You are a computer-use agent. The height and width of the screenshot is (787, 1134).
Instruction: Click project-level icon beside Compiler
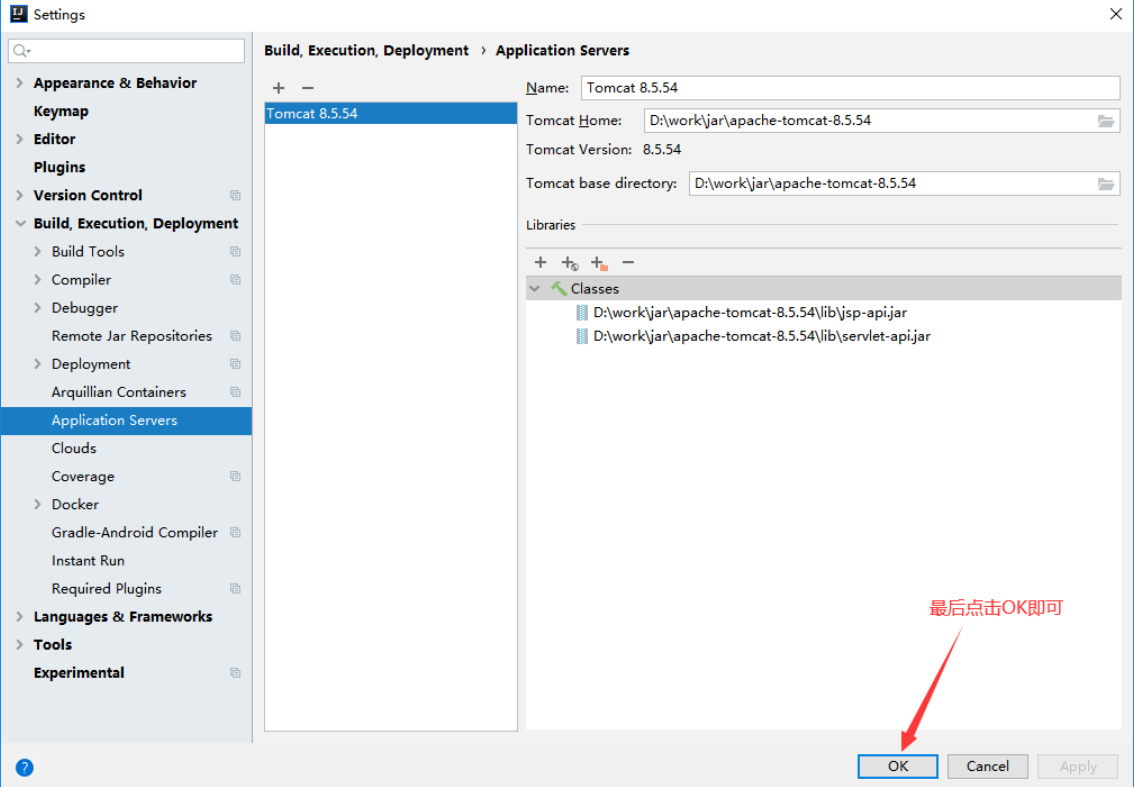[x=235, y=280]
